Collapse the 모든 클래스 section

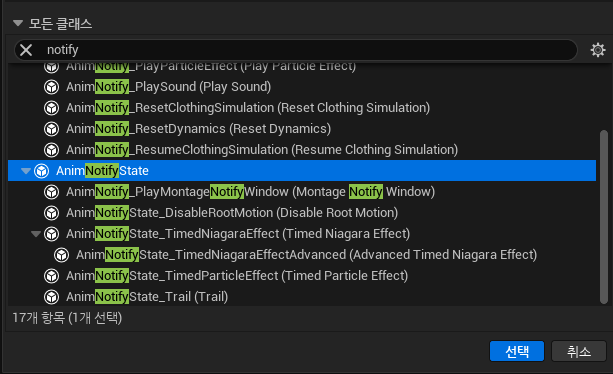[18, 23]
